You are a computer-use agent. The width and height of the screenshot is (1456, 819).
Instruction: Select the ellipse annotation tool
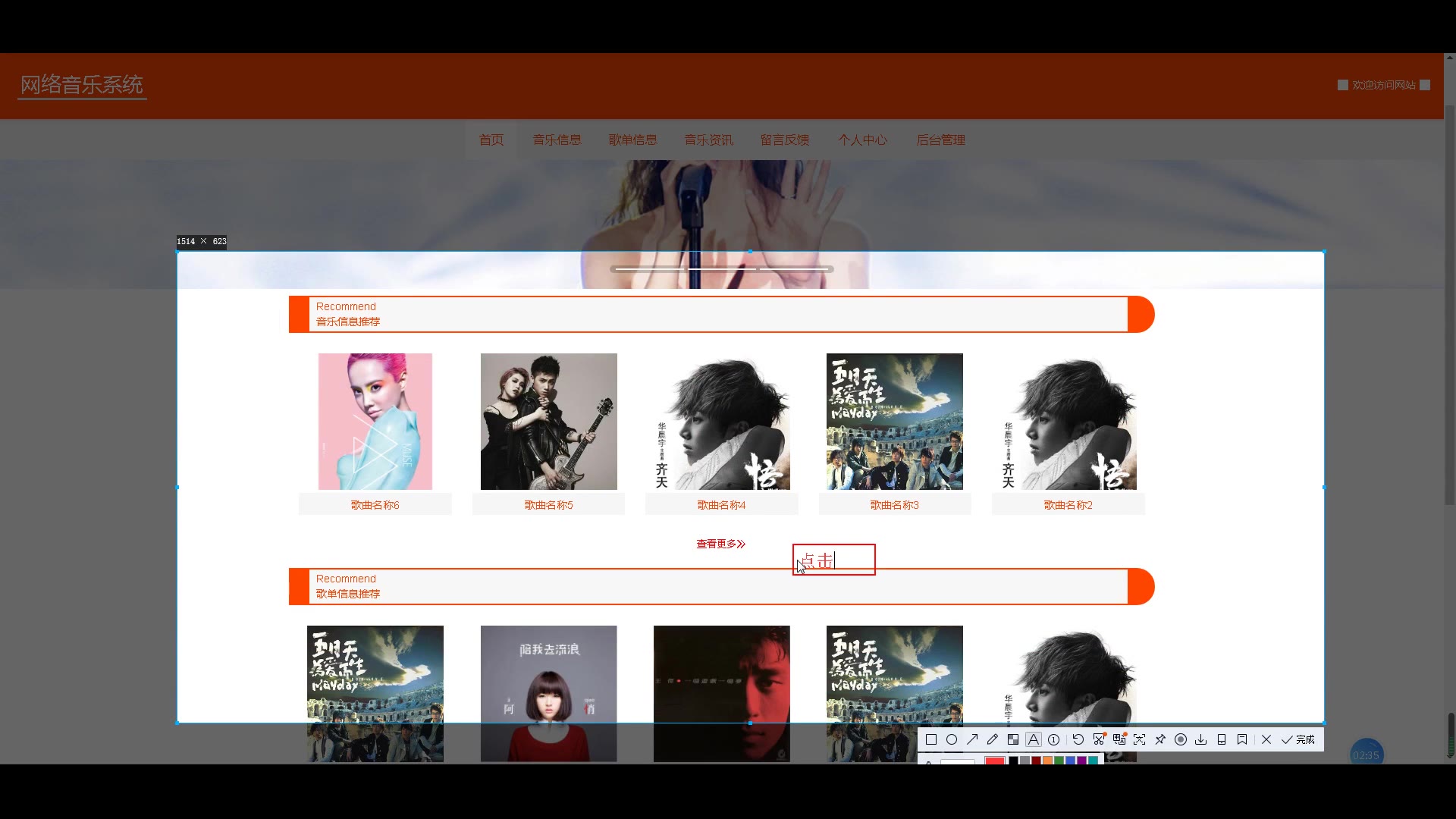click(x=952, y=739)
